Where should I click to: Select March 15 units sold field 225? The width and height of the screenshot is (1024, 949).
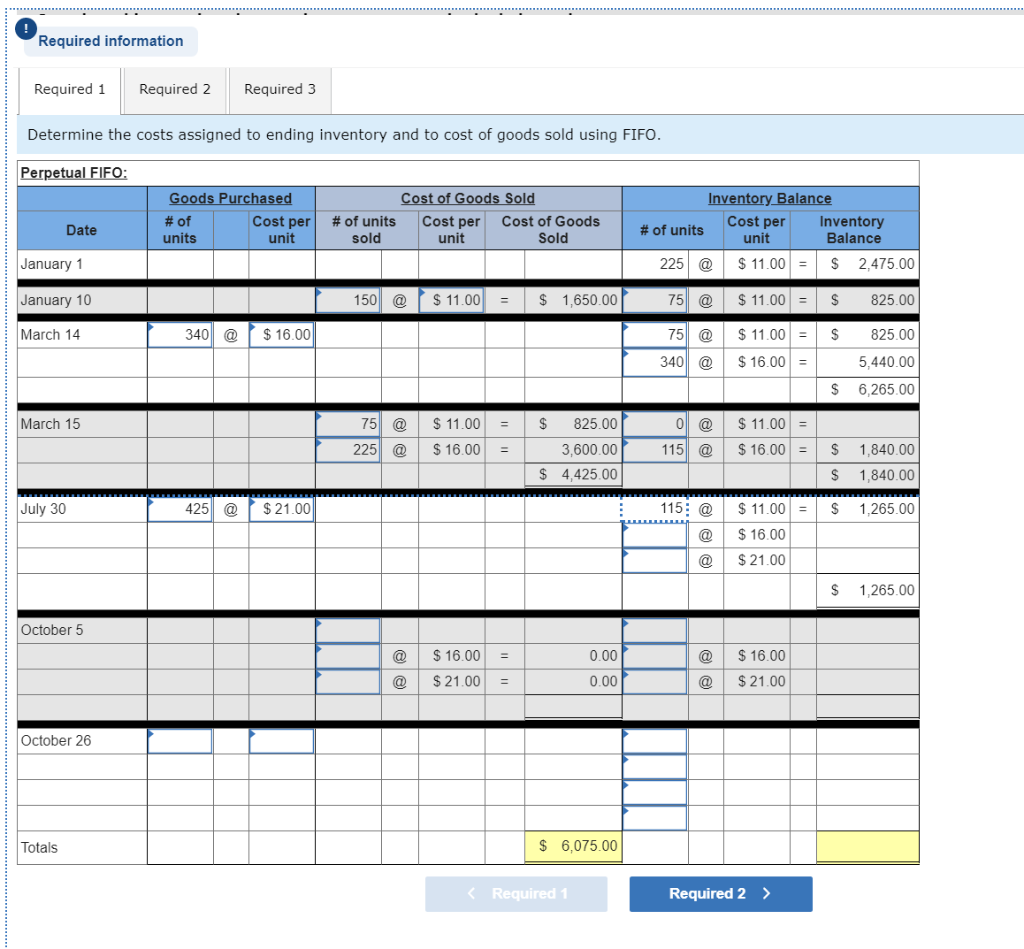(x=348, y=450)
